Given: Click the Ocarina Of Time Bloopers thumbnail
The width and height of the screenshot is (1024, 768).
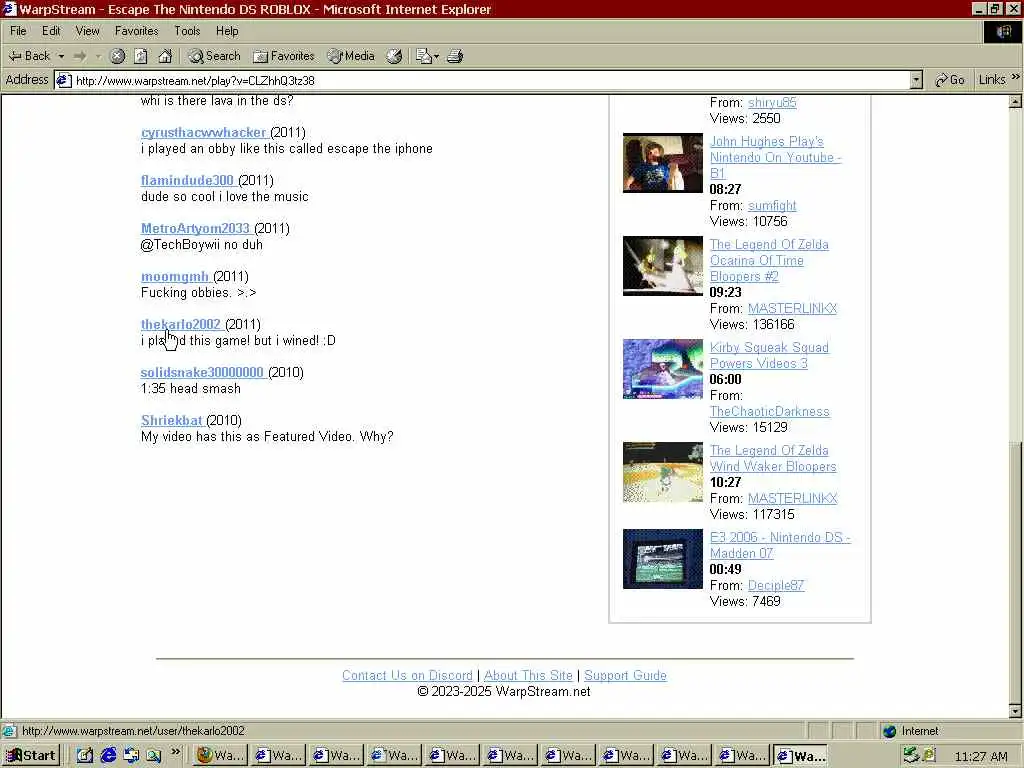Looking at the screenshot, I should pos(663,266).
